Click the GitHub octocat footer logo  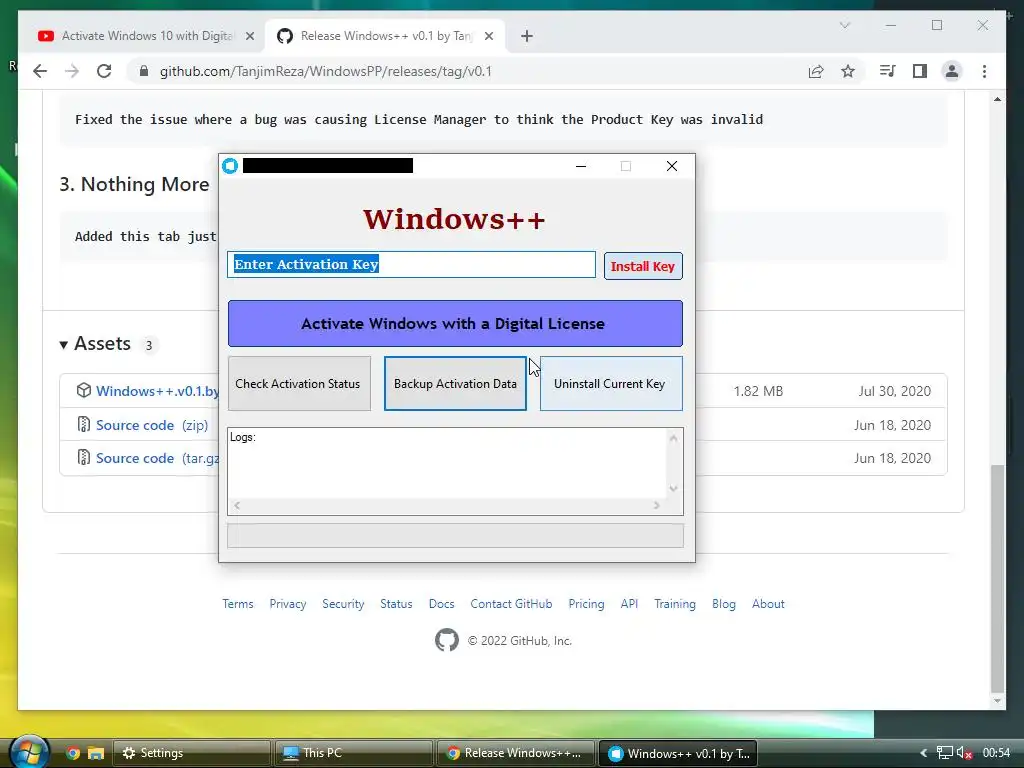pos(447,640)
